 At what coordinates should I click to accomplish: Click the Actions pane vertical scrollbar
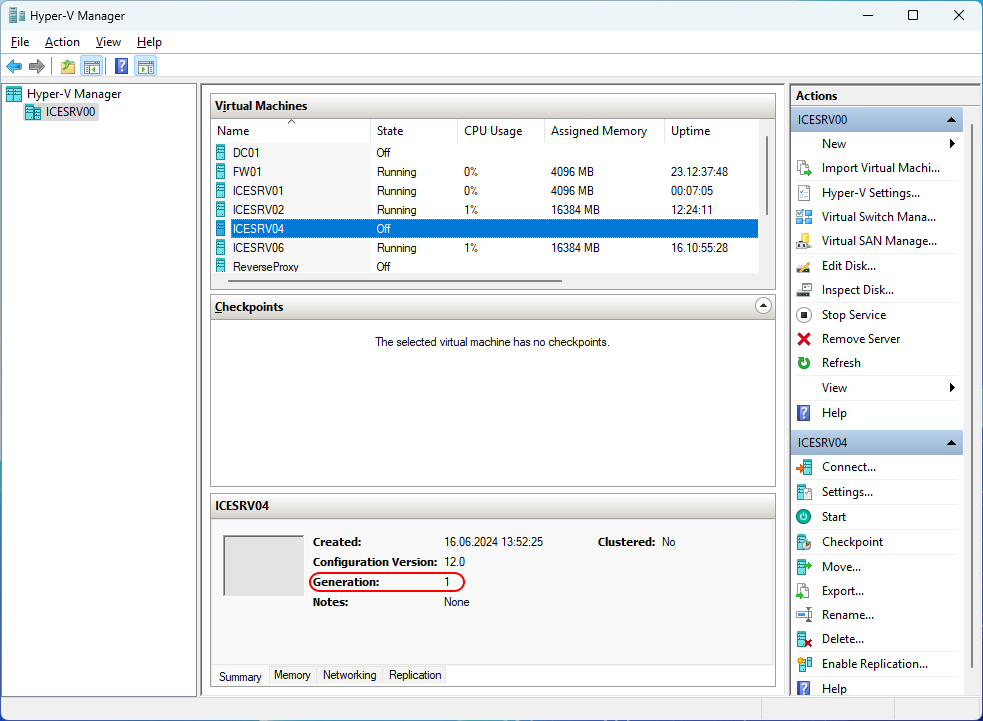point(971,395)
